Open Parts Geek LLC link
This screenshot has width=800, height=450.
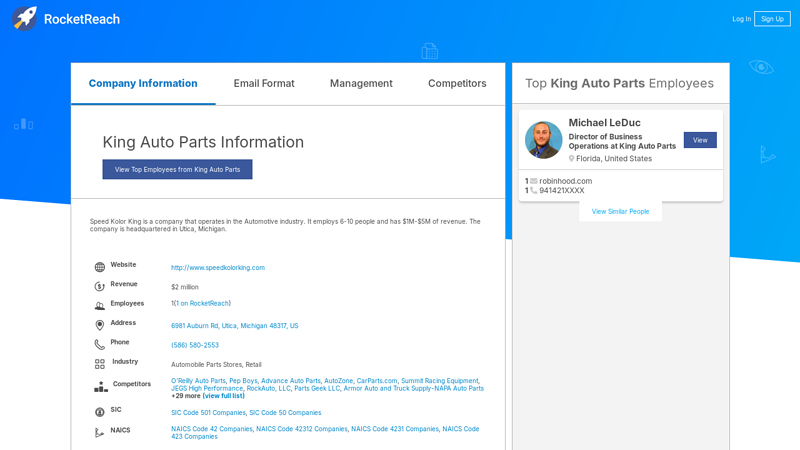(x=317, y=388)
